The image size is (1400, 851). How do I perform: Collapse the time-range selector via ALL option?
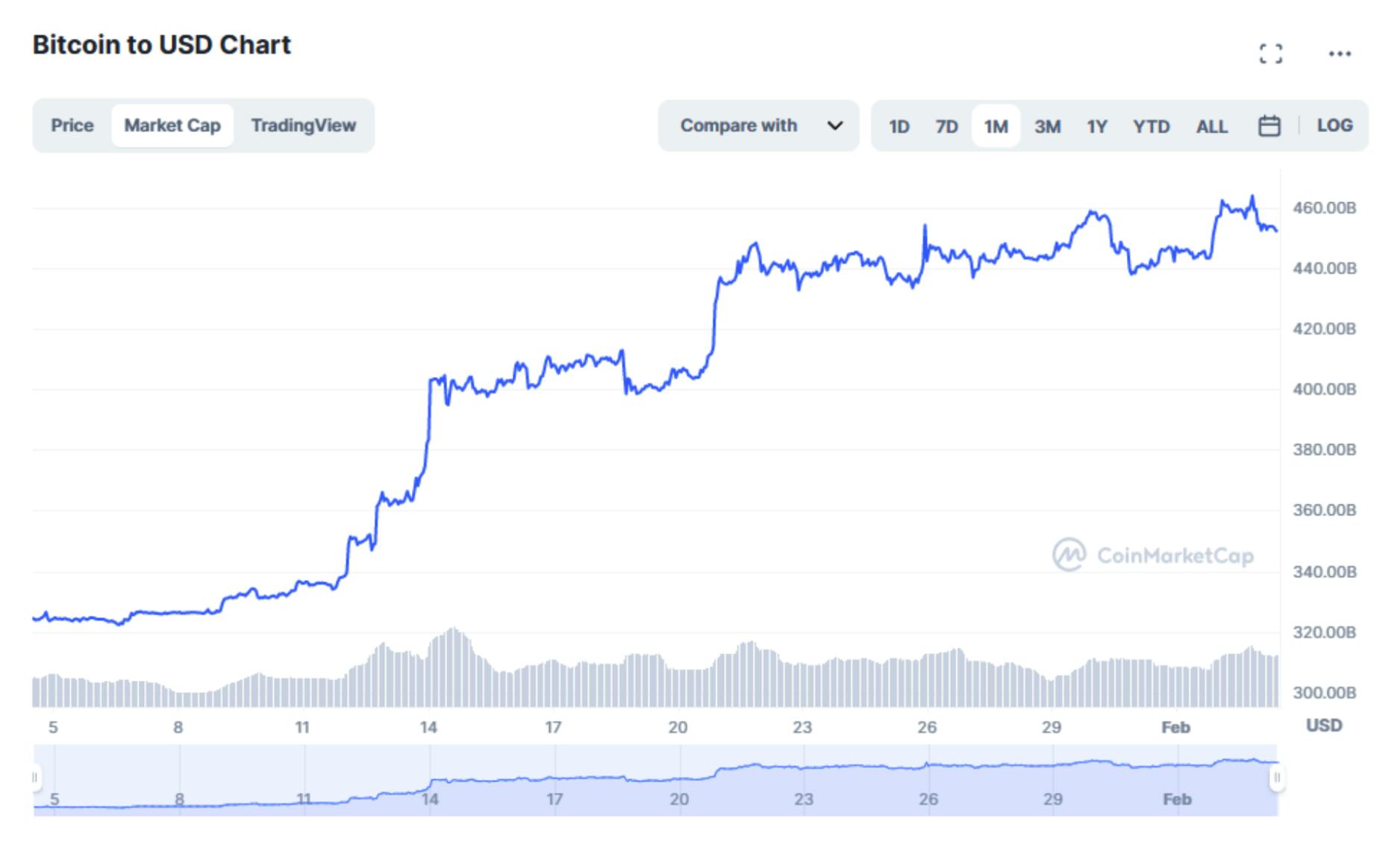click(1212, 125)
